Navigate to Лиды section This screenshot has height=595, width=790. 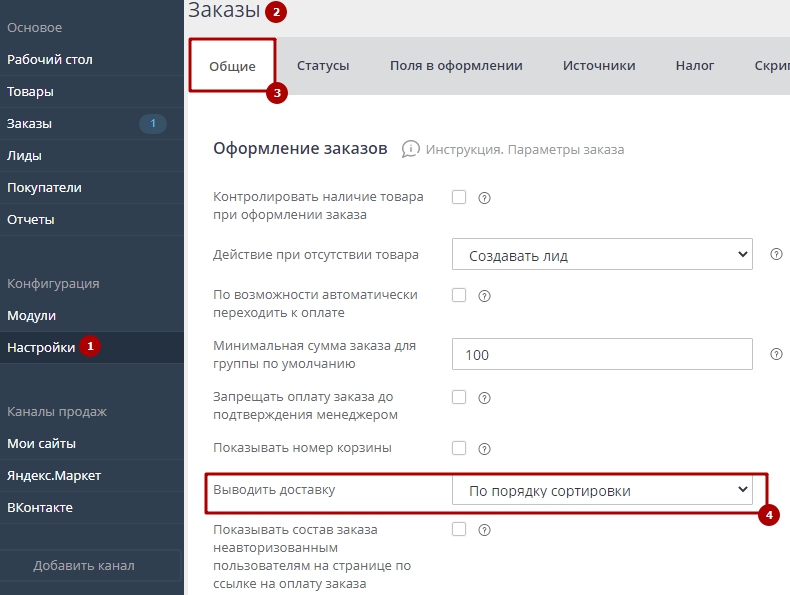[92, 156]
